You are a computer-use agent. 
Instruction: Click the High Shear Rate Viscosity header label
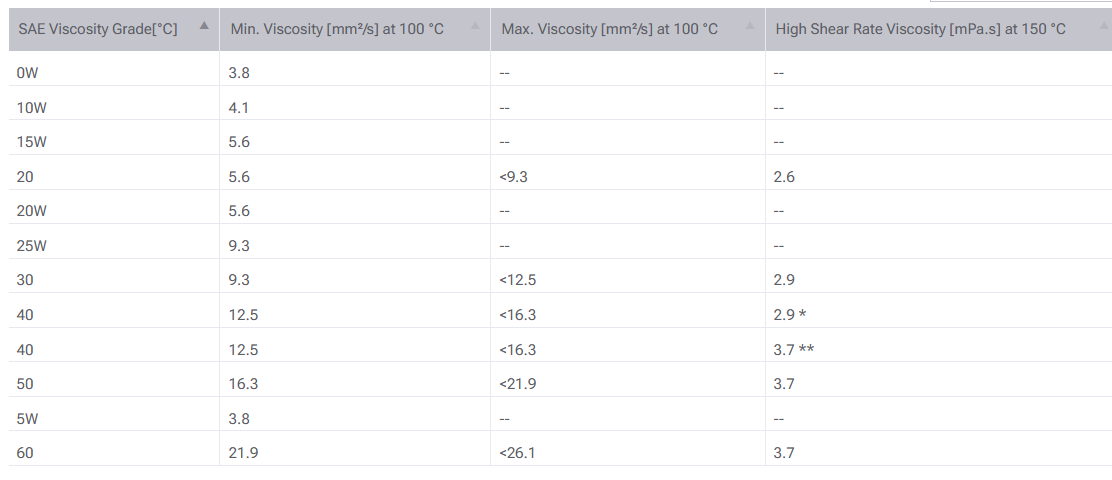click(x=920, y=29)
